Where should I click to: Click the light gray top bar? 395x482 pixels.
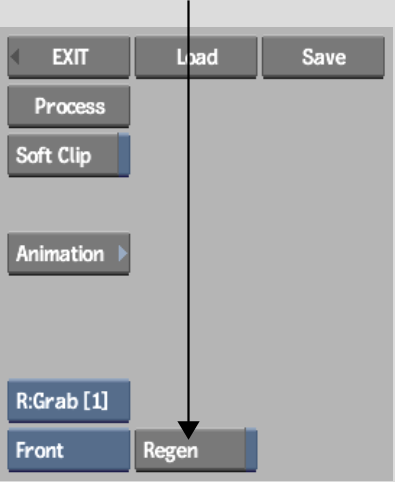[197, 13]
